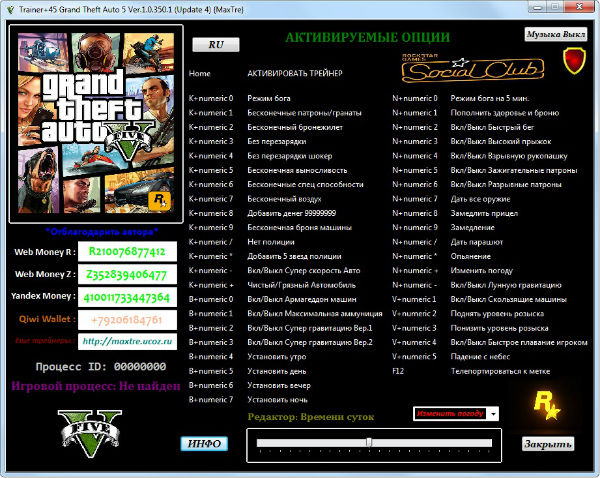
Task: Click Вкл/Выкл Скользящие машины option
Action: tap(509, 299)
